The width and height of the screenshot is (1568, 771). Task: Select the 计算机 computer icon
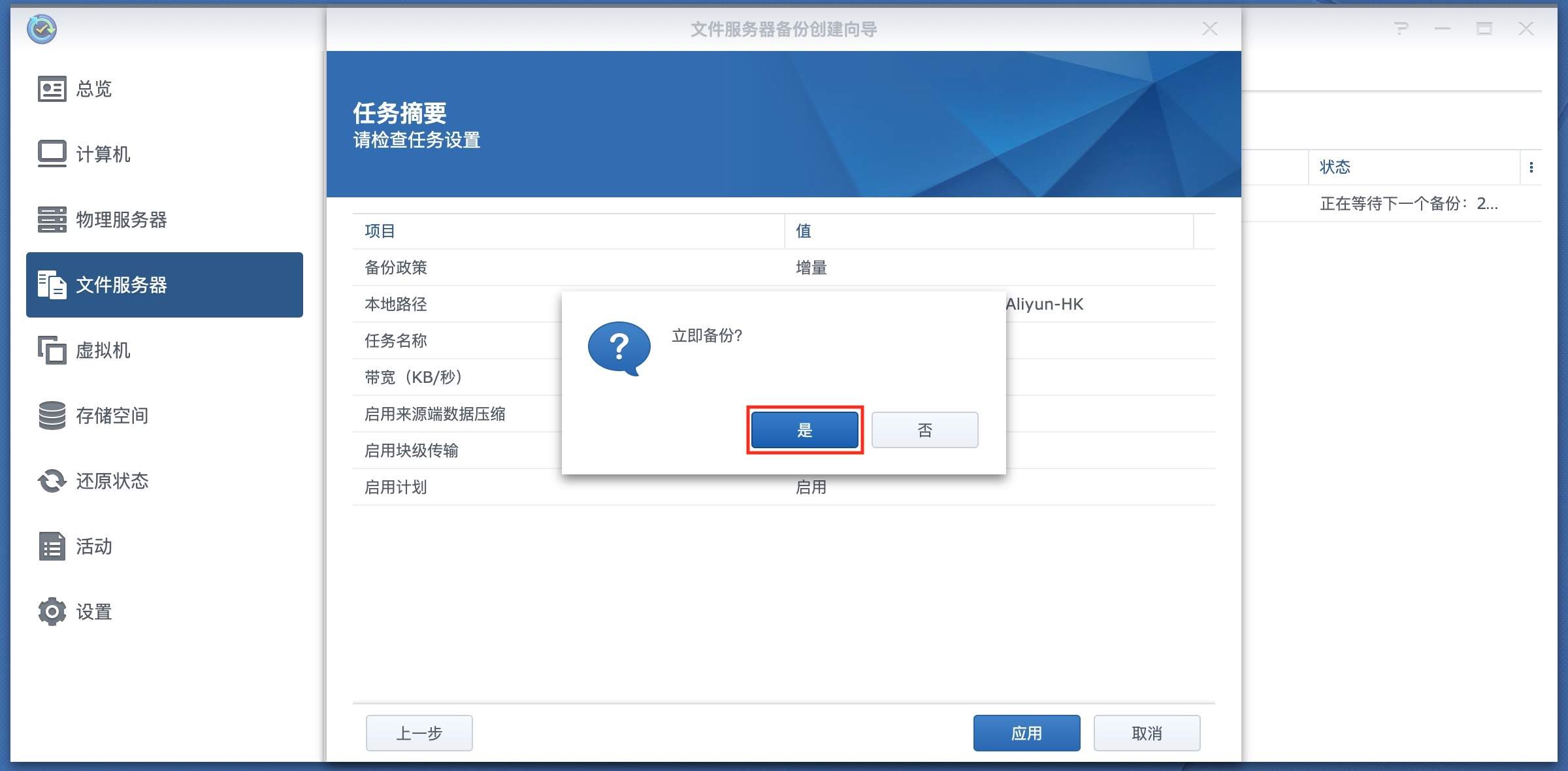(52, 154)
